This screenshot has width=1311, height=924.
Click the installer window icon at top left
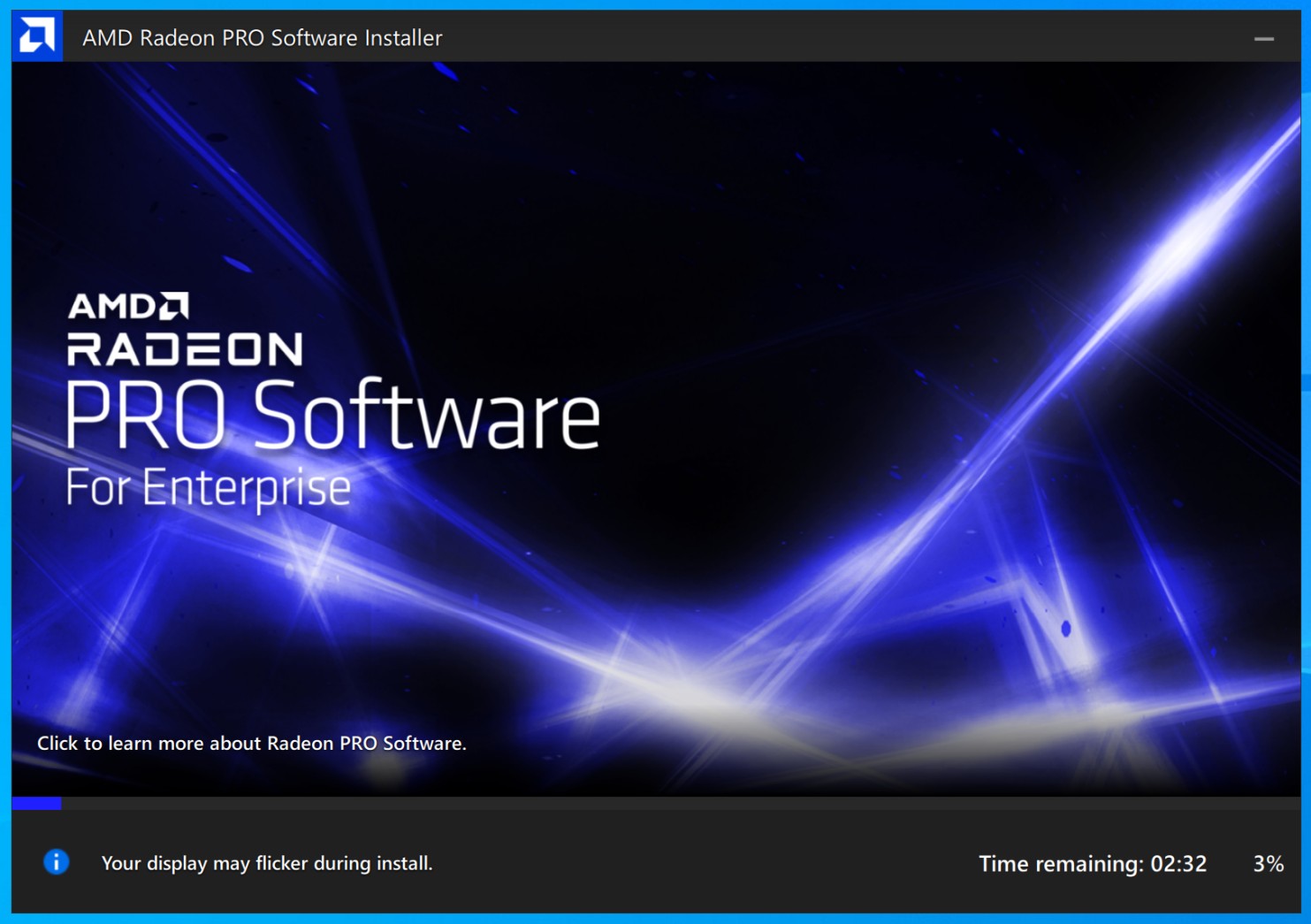tap(37, 37)
